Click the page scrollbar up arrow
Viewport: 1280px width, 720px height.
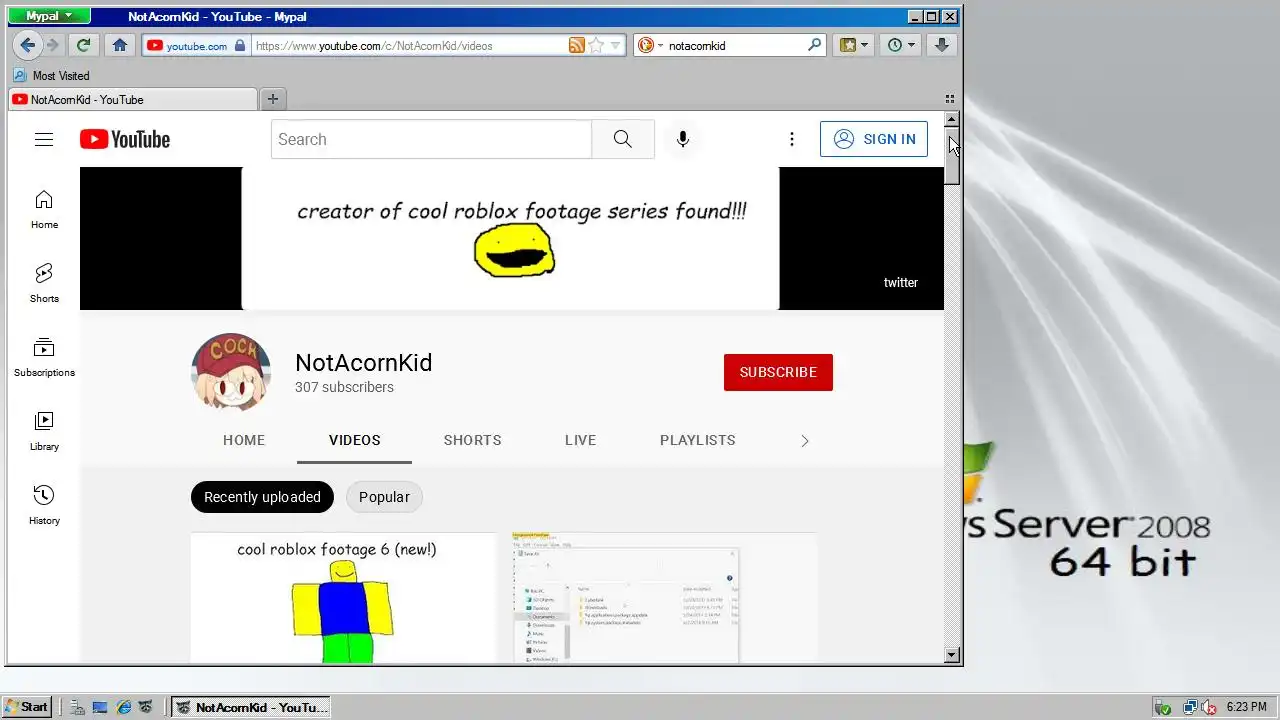pyautogui.click(x=952, y=119)
